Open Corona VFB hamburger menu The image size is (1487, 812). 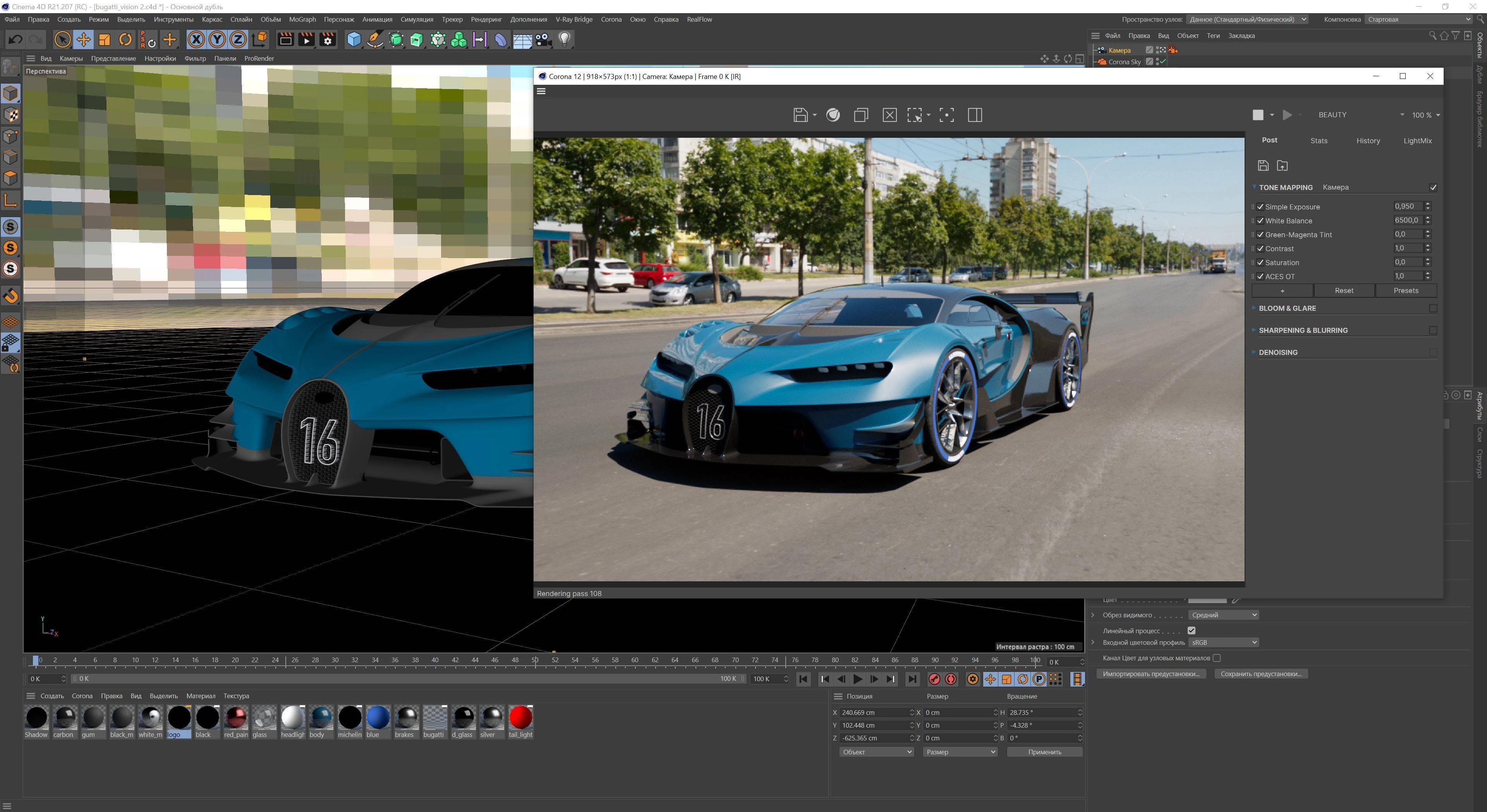tap(541, 91)
